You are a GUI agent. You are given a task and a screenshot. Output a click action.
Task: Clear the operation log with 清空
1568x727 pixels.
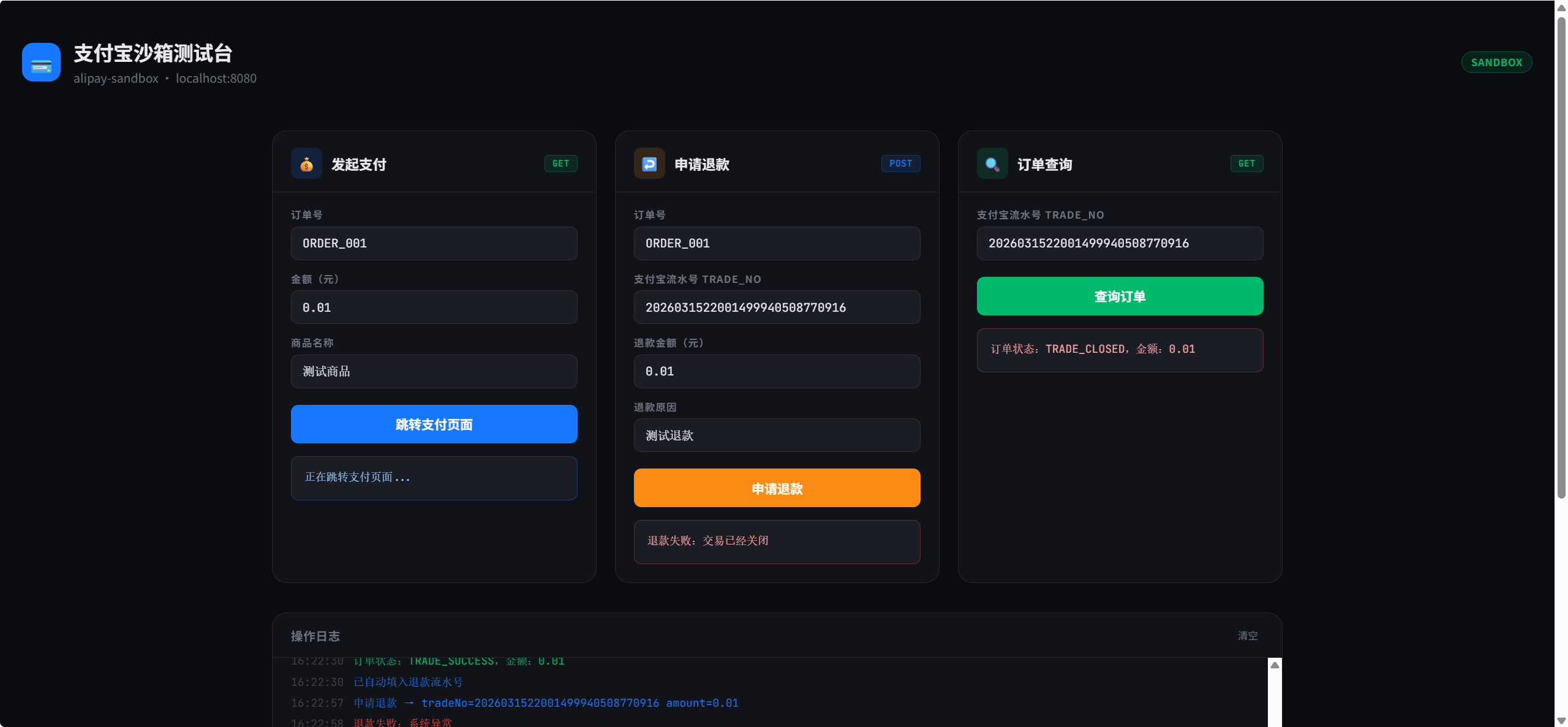1247,636
